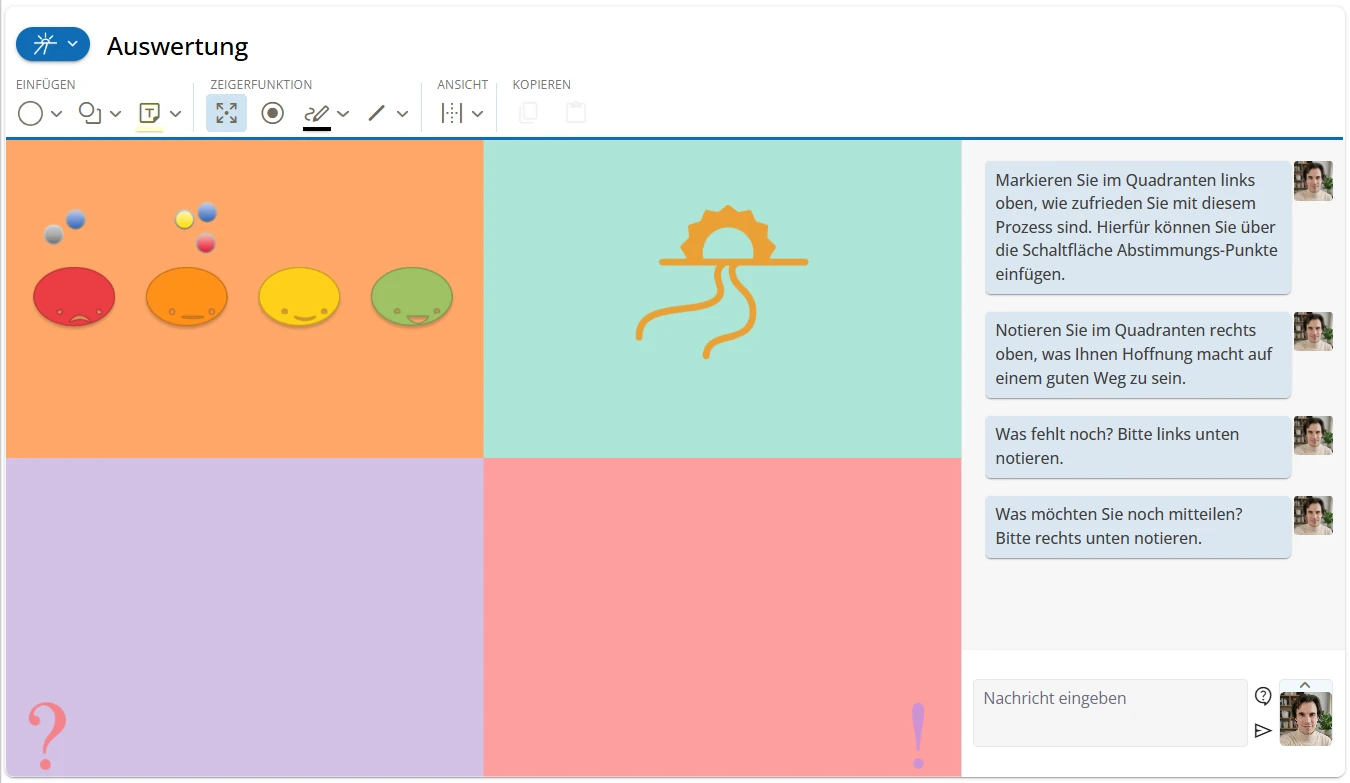Expand the text note tool dropdown arrow
Image resolution: width=1350 pixels, height=783 pixels.
click(x=176, y=114)
